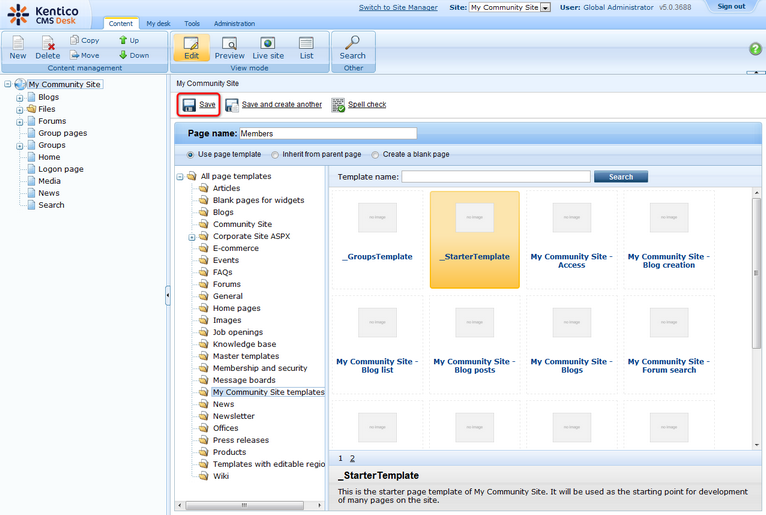Open the My desk tab
The image size is (766, 515).
[x=158, y=23]
